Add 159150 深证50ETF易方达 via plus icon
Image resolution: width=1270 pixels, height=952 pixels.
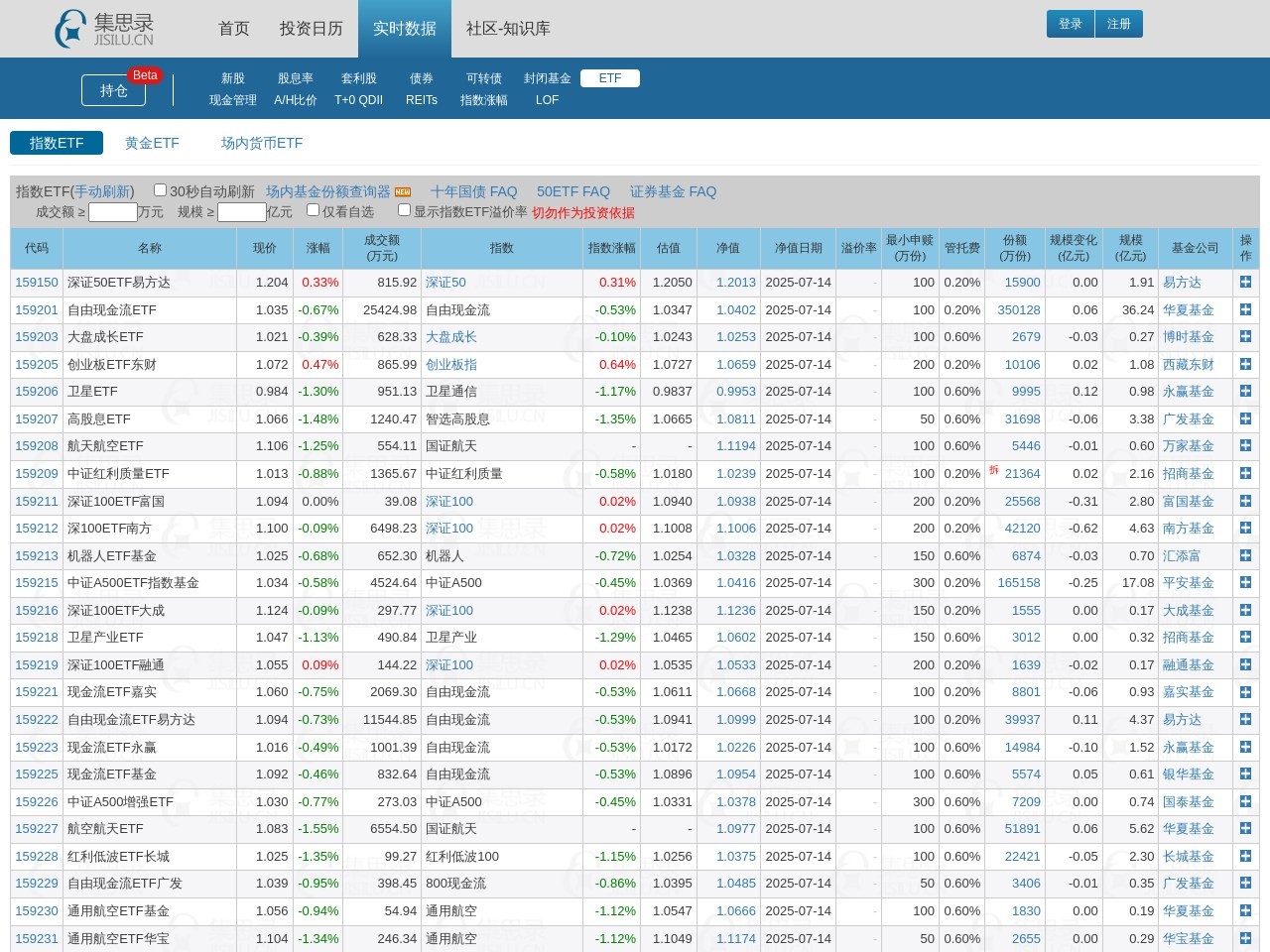coord(1245,283)
